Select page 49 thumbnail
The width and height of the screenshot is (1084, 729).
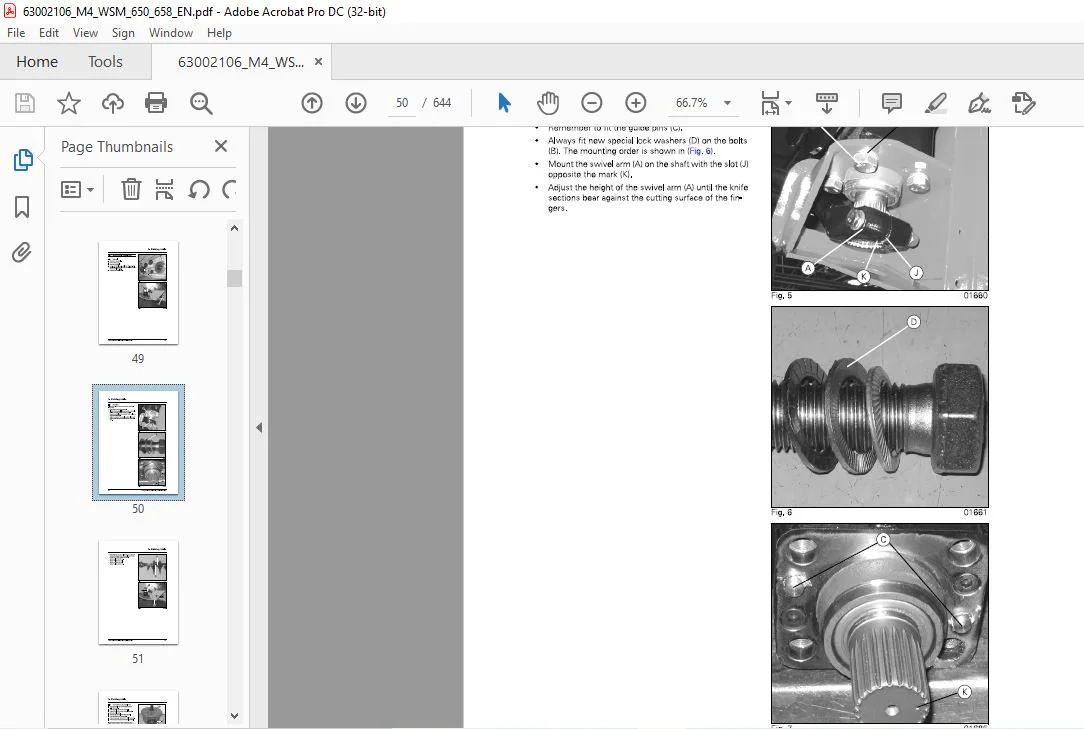tap(138, 293)
